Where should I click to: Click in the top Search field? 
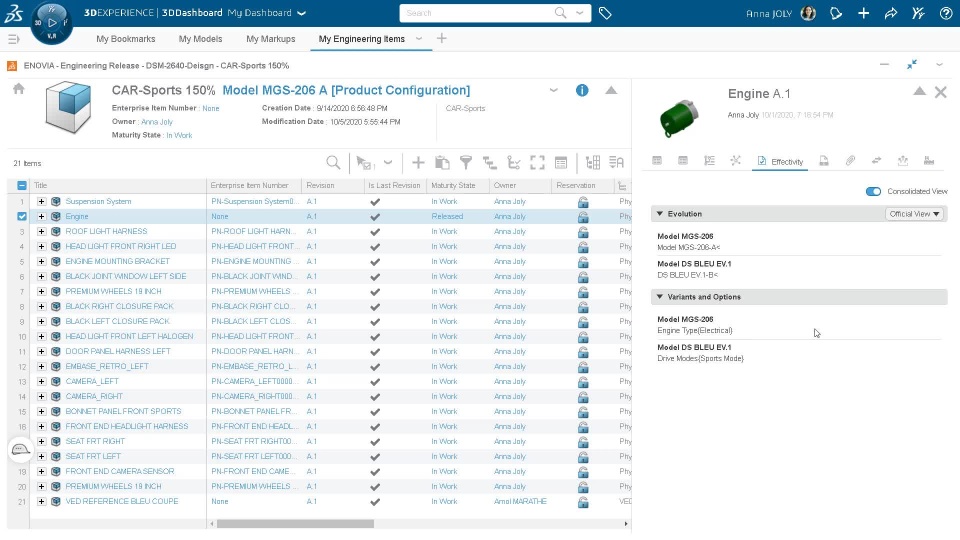[478, 13]
